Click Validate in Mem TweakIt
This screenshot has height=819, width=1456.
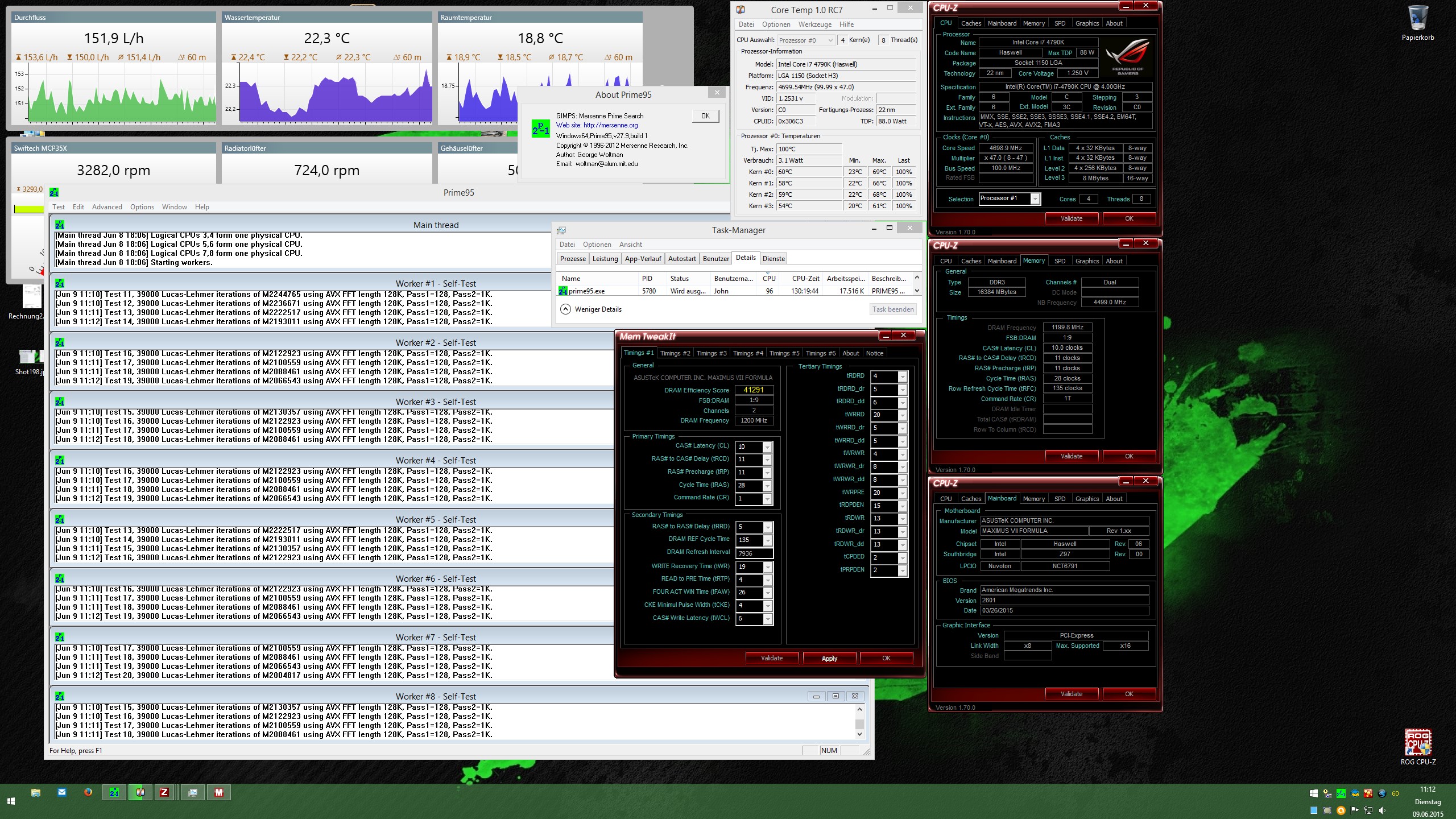(x=772, y=658)
